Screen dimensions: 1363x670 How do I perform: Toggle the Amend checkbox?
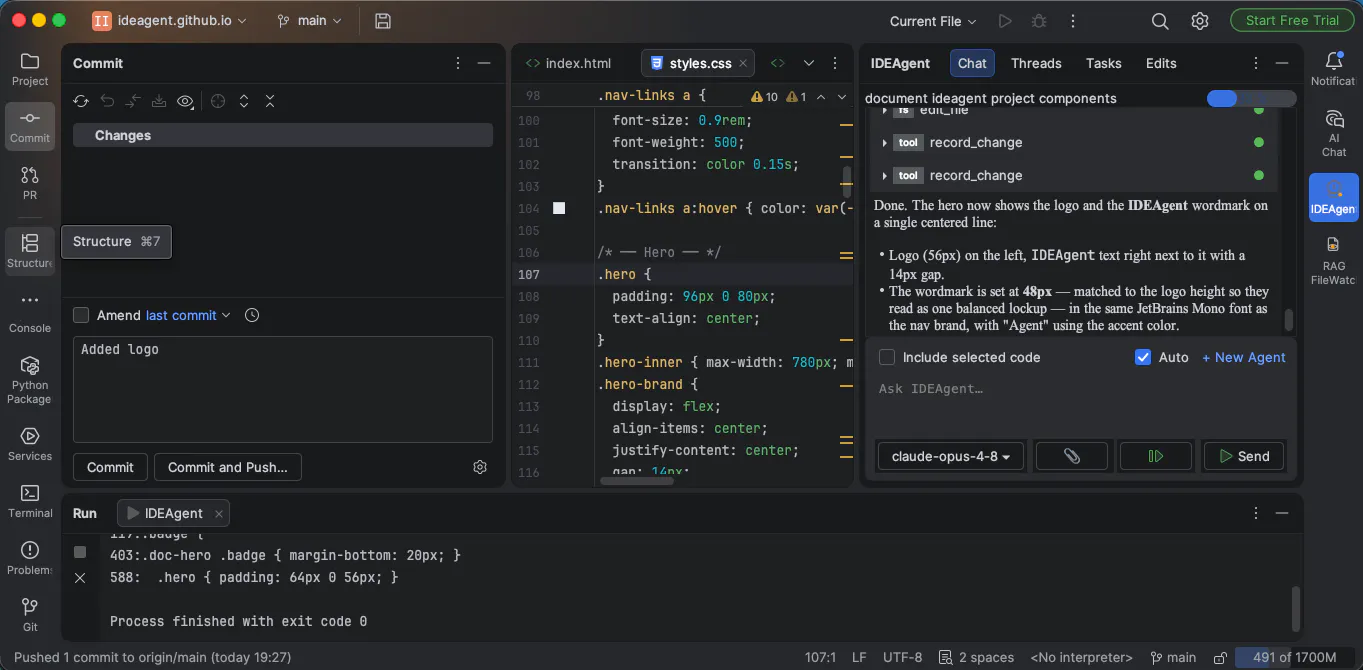pos(81,315)
